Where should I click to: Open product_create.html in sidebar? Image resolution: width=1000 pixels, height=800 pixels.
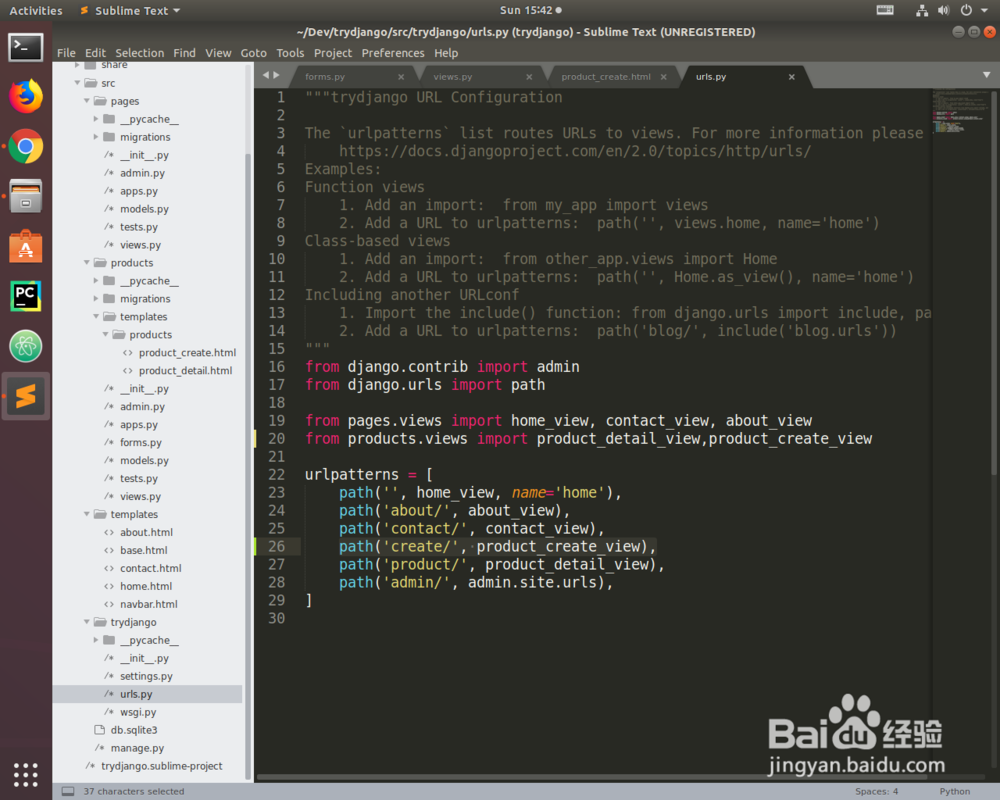188,352
